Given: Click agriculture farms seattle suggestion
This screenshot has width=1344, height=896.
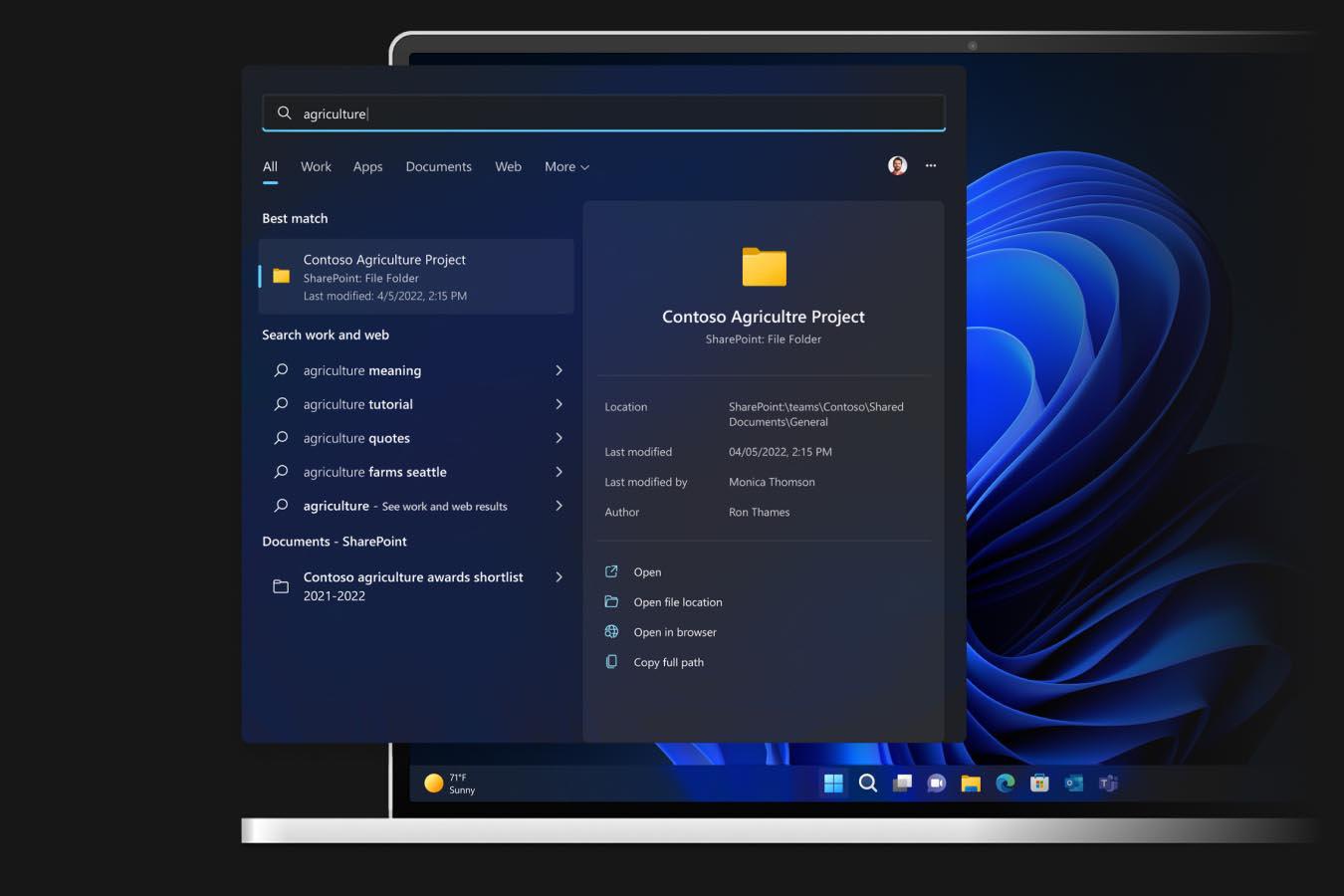Looking at the screenshot, I should pos(374,472).
